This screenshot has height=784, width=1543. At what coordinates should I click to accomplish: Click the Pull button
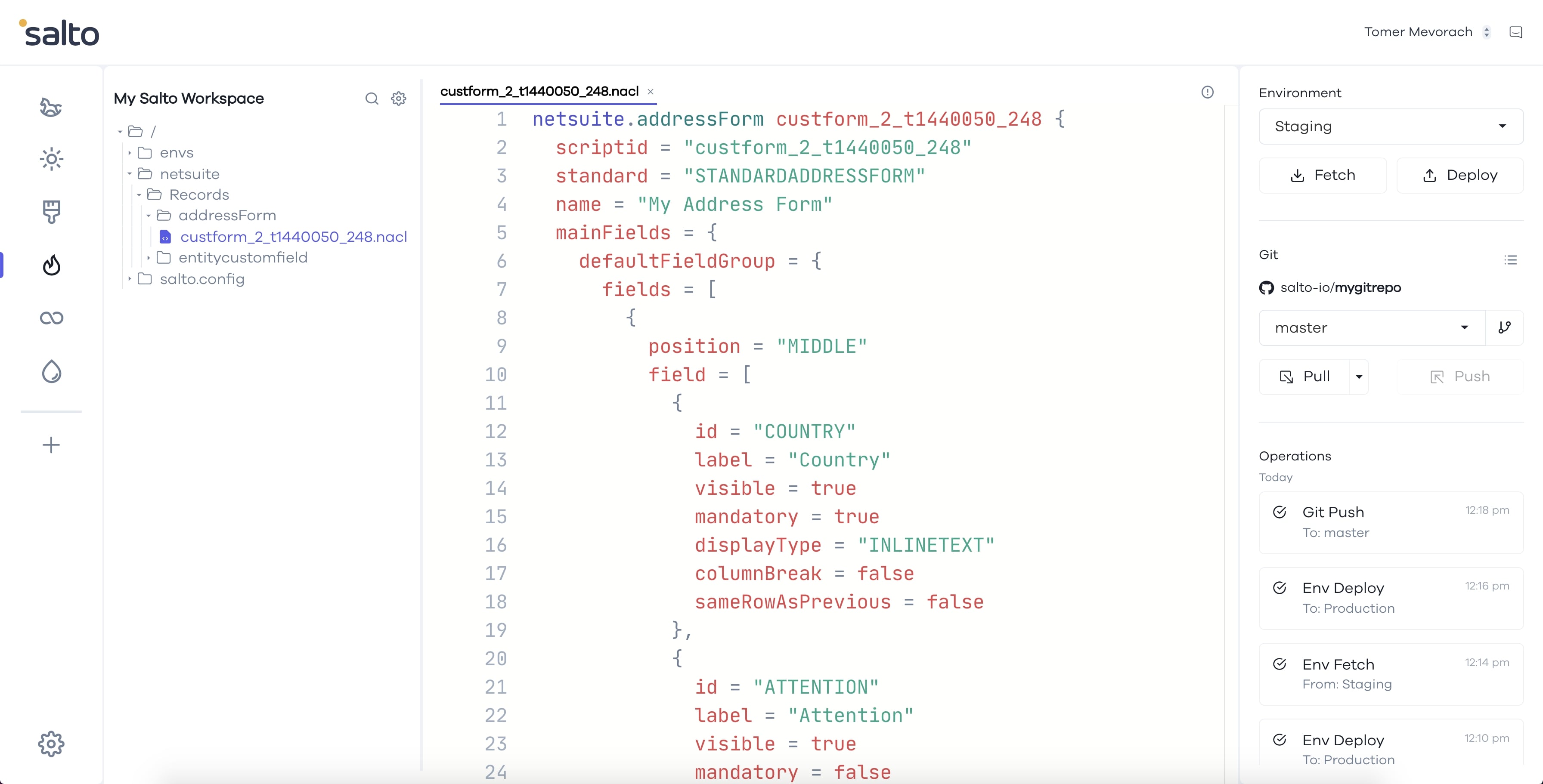[x=1304, y=377]
